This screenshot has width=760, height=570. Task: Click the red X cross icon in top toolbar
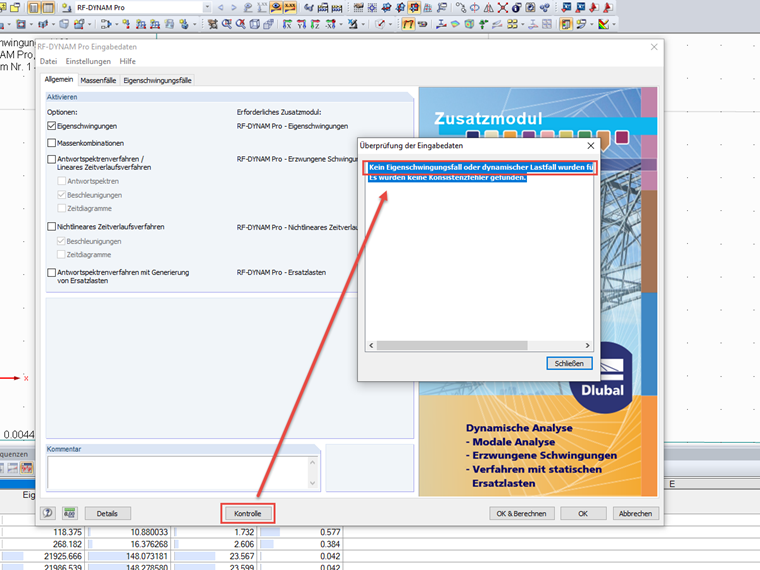point(503,8)
